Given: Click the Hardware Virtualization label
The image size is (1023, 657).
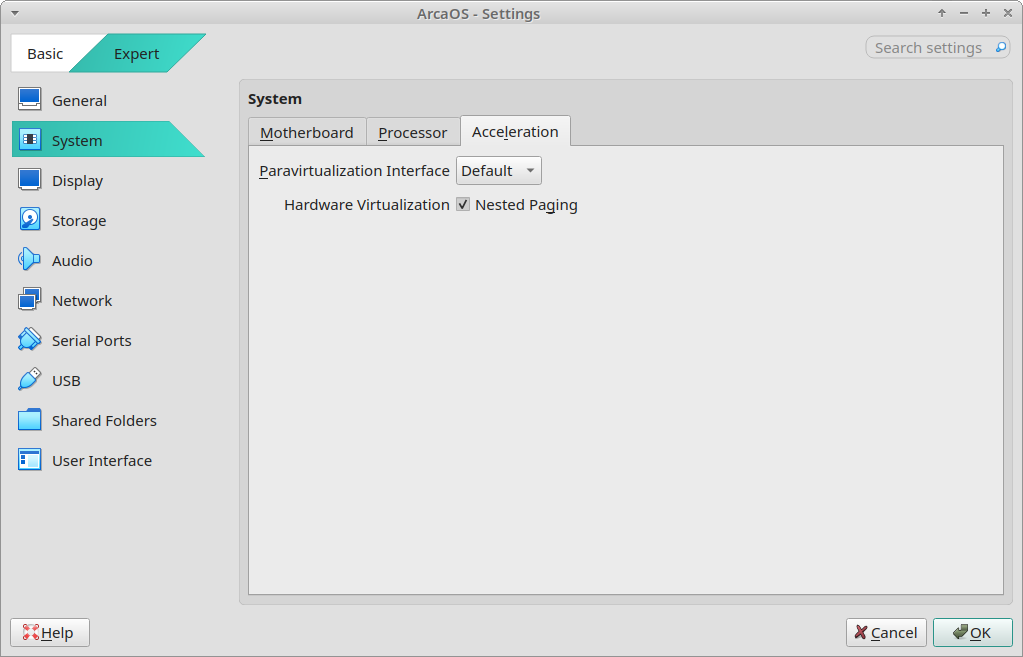Looking at the screenshot, I should click(x=367, y=205).
